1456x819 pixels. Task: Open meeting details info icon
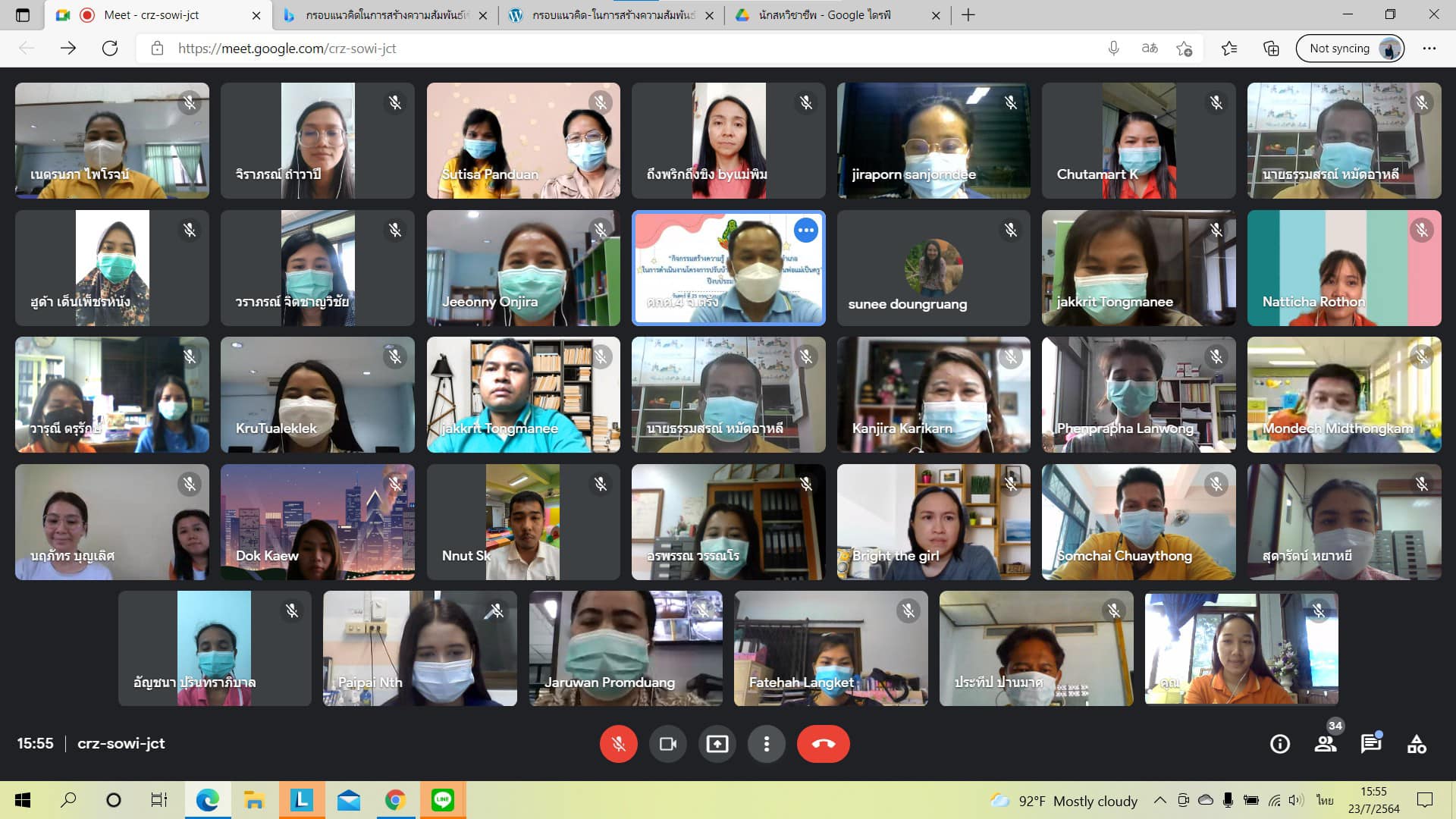point(1280,744)
